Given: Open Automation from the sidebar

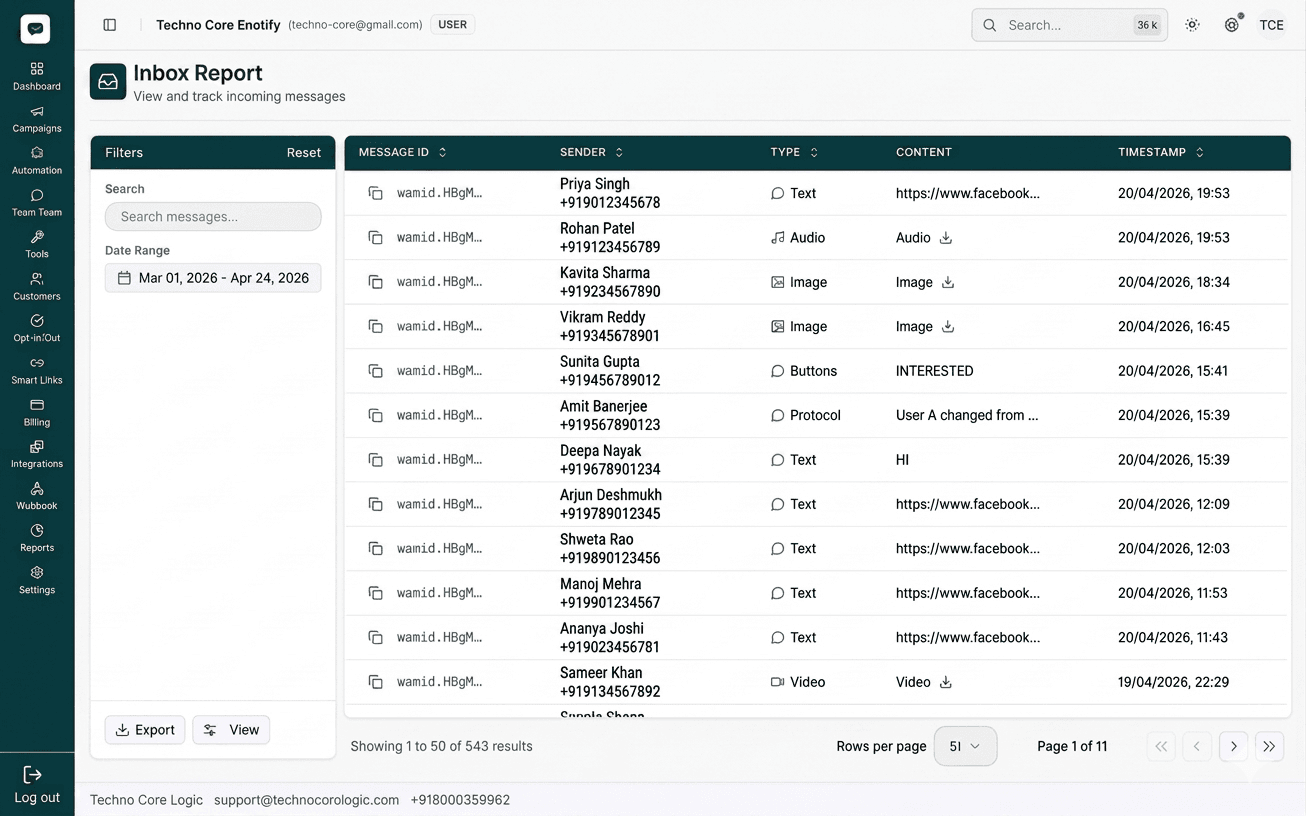Looking at the screenshot, I should tap(37, 160).
